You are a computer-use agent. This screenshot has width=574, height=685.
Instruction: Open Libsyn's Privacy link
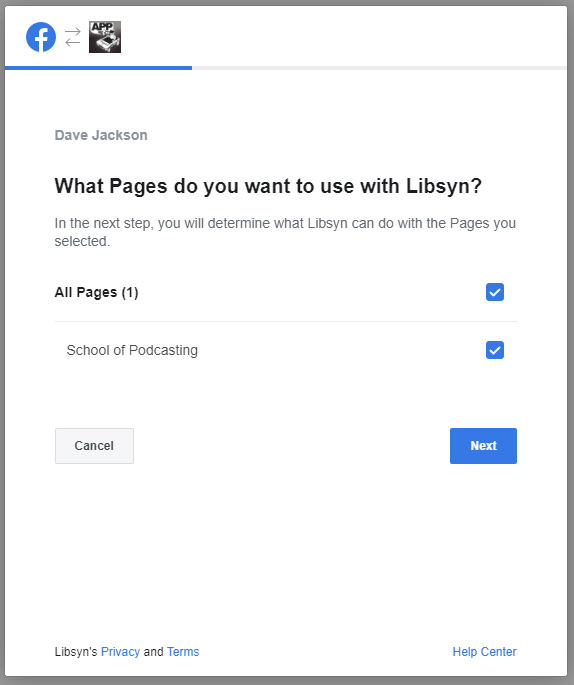pyautogui.click(x=120, y=651)
